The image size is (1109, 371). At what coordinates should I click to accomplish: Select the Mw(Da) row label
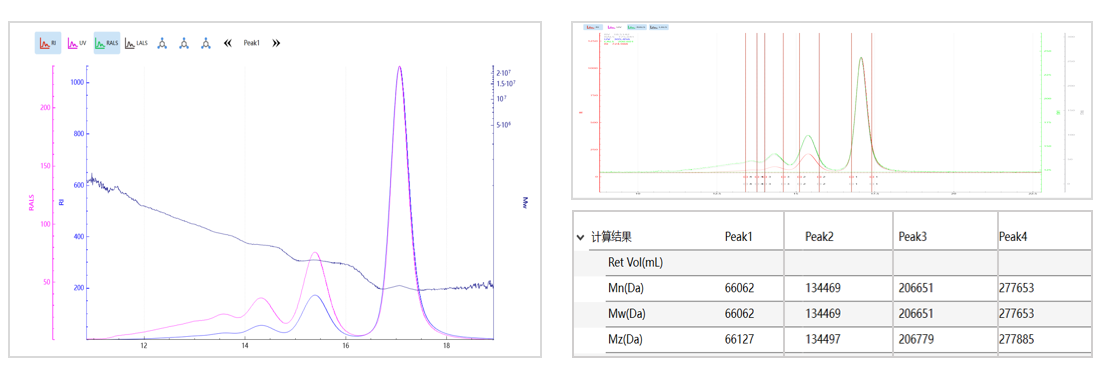point(627,314)
